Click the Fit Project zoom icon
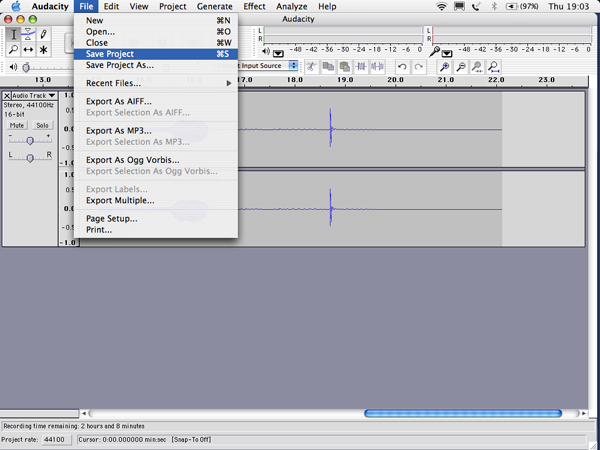Viewport: 600px width, 450px height. pos(494,67)
